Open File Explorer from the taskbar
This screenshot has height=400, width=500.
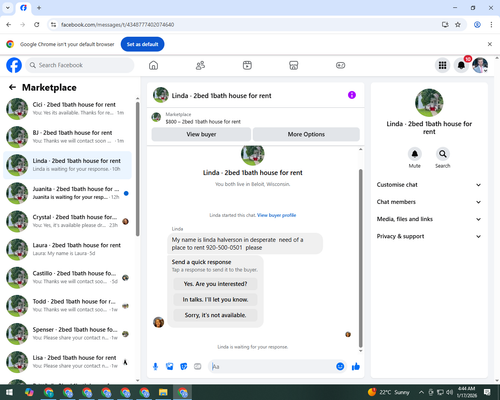163,392
